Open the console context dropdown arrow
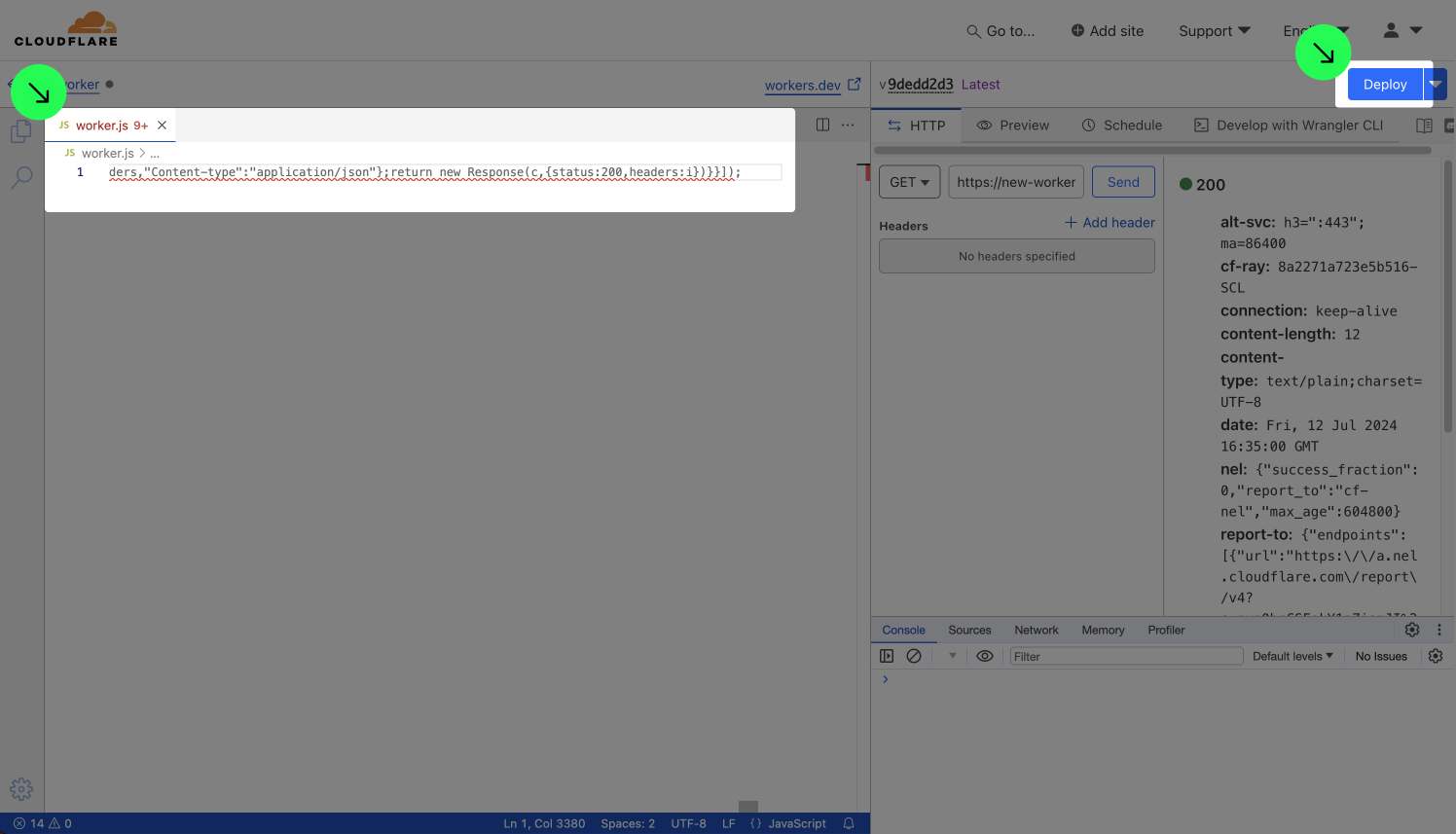The image size is (1456, 834). tap(953, 656)
